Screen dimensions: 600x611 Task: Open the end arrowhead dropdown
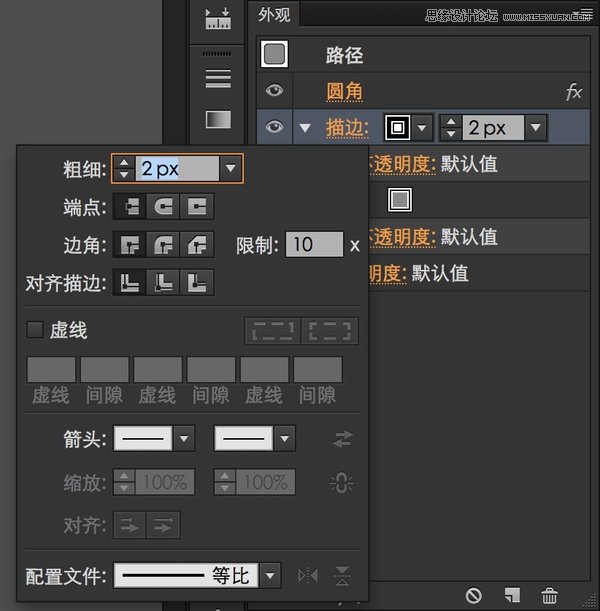[x=284, y=438]
